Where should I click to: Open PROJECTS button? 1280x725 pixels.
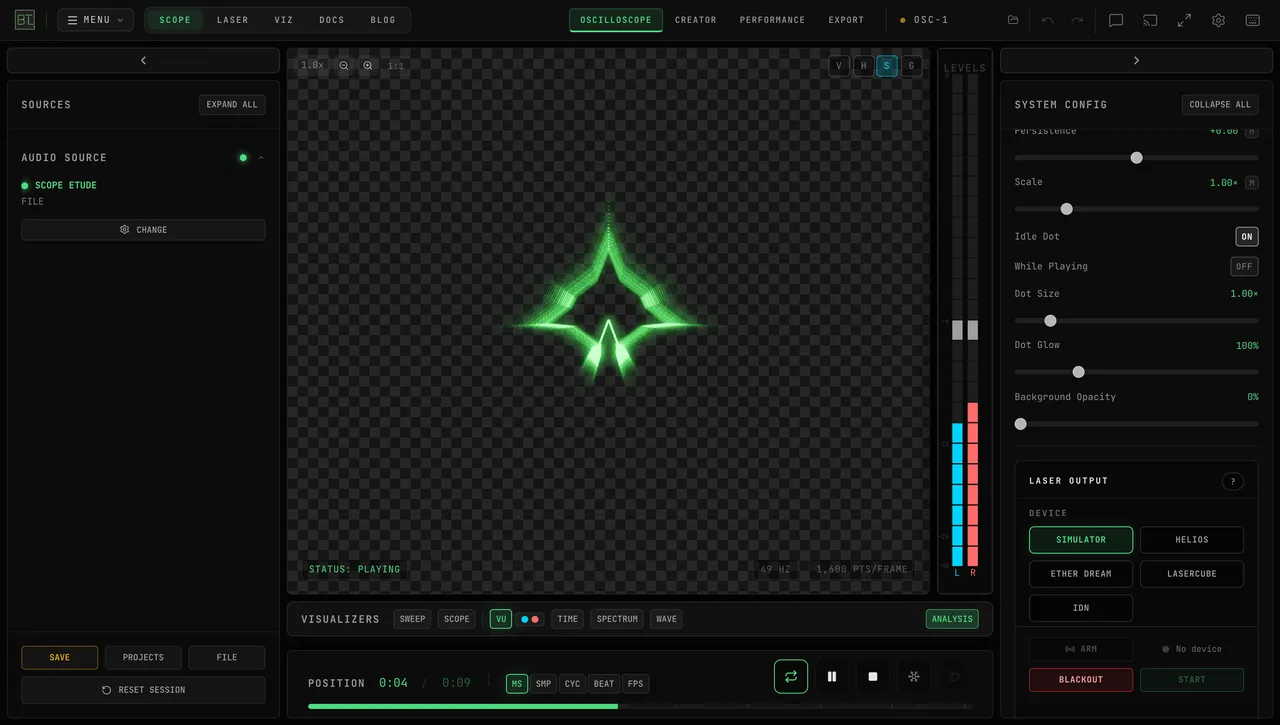click(x=143, y=658)
